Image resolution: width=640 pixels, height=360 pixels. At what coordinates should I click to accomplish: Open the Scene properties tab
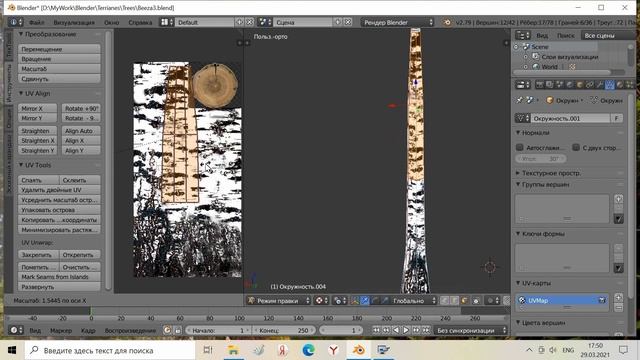(x=560, y=85)
